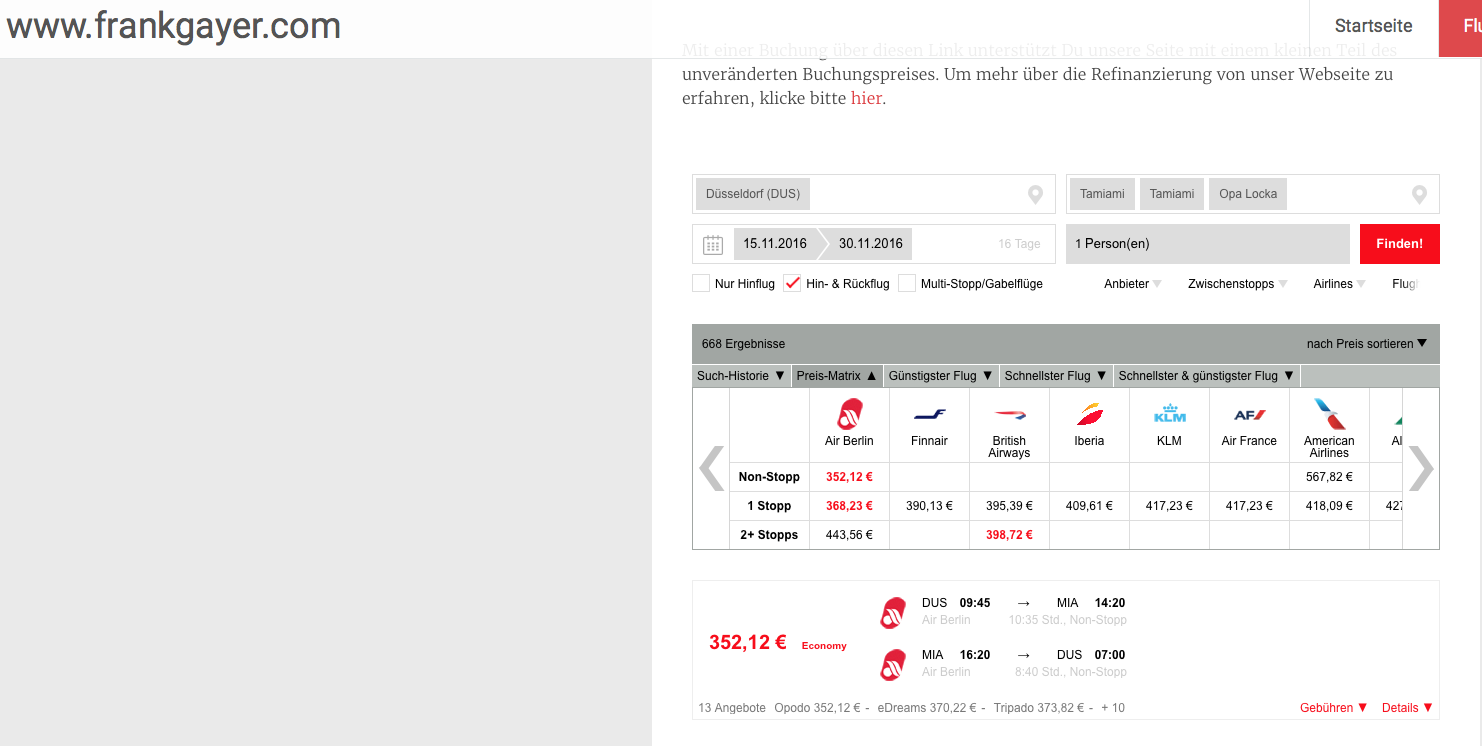Select Air Berlin 1 Stopp price 368,23 €
The image size is (1482, 746).
click(849, 506)
